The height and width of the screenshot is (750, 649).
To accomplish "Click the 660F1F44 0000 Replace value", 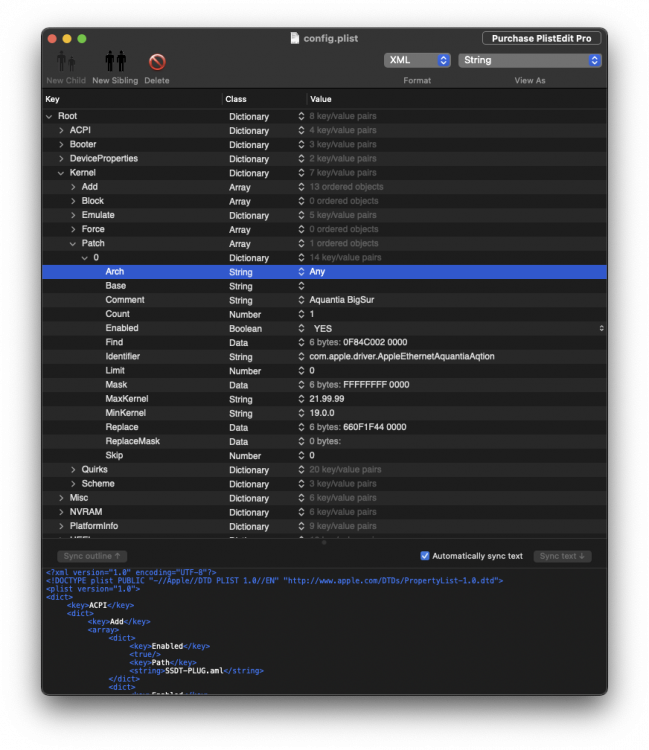I will coord(374,427).
